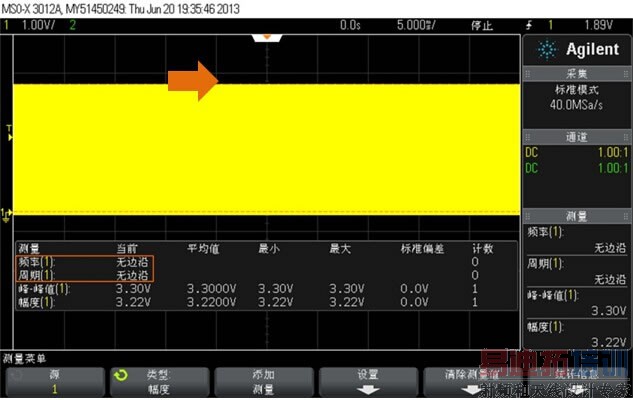Click the 5.000 ms/ timebase readout
Screen dimensions: 633x400
tap(416, 25)
